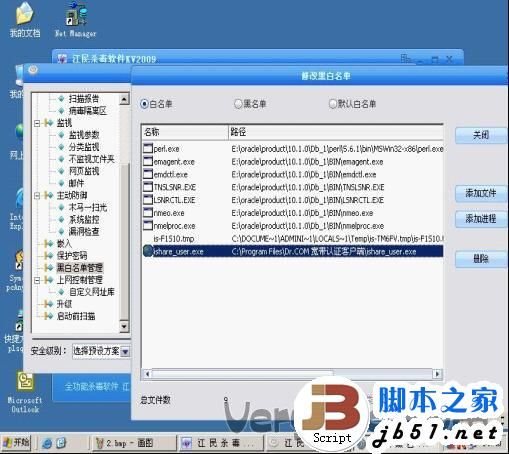Click the 删除 button
The height and width of the screenshot is (454, 509).
(x=481, y=259)
